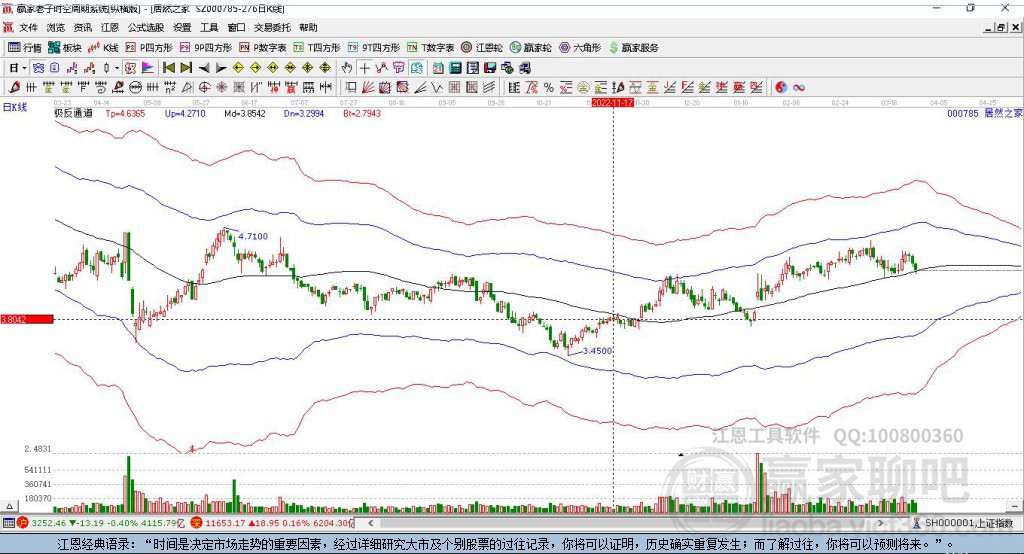Toggle the highlighted green brain icon button

tap(416, 68)
